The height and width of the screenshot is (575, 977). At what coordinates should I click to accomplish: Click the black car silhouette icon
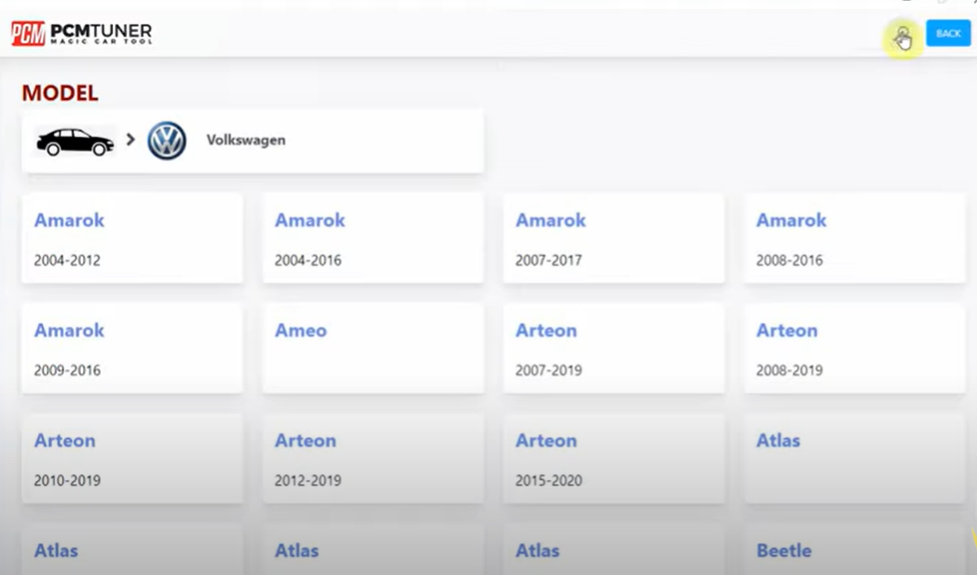(x=74, y=142)
